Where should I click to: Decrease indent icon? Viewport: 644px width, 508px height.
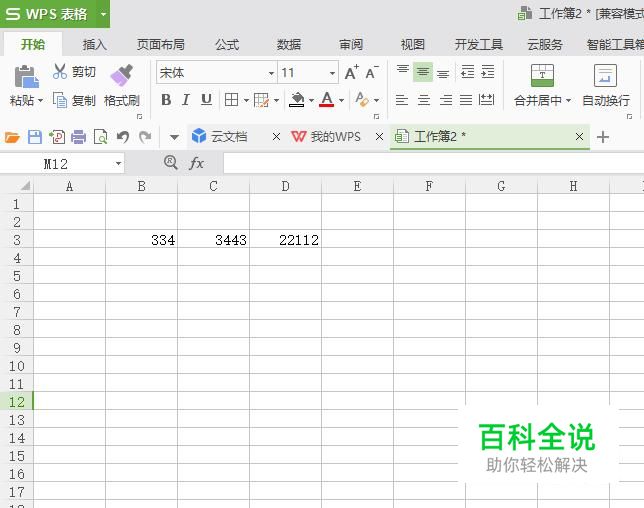467,72
